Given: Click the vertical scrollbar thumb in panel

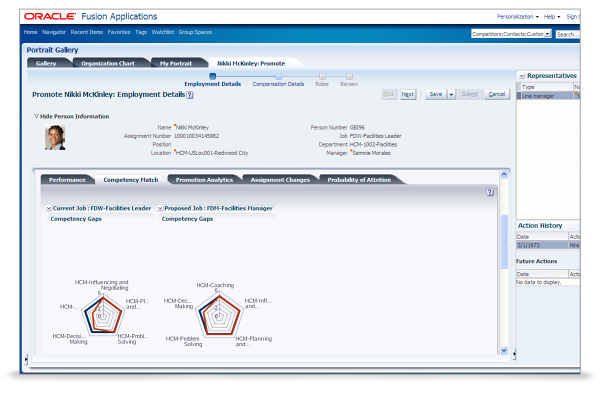Looking at the screenshot, I should 504,241.
